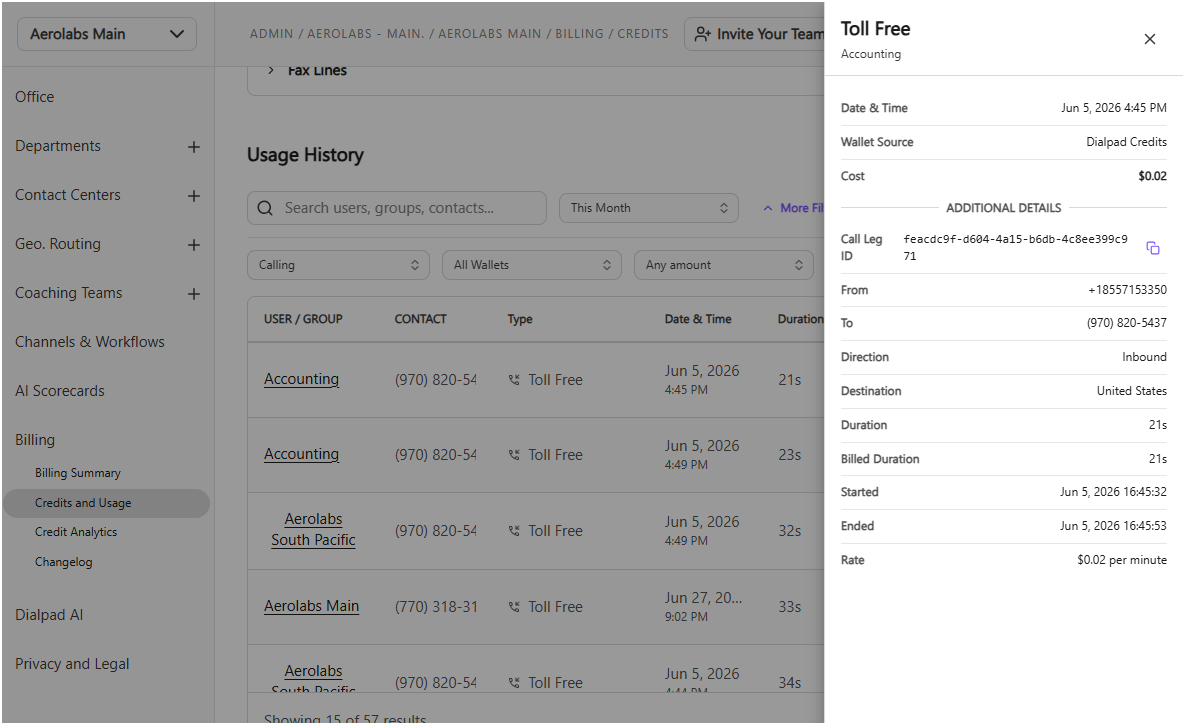Click ADMIN in the breadcrumb
This screenshot has width=1193, height=724.
(274, 34)
